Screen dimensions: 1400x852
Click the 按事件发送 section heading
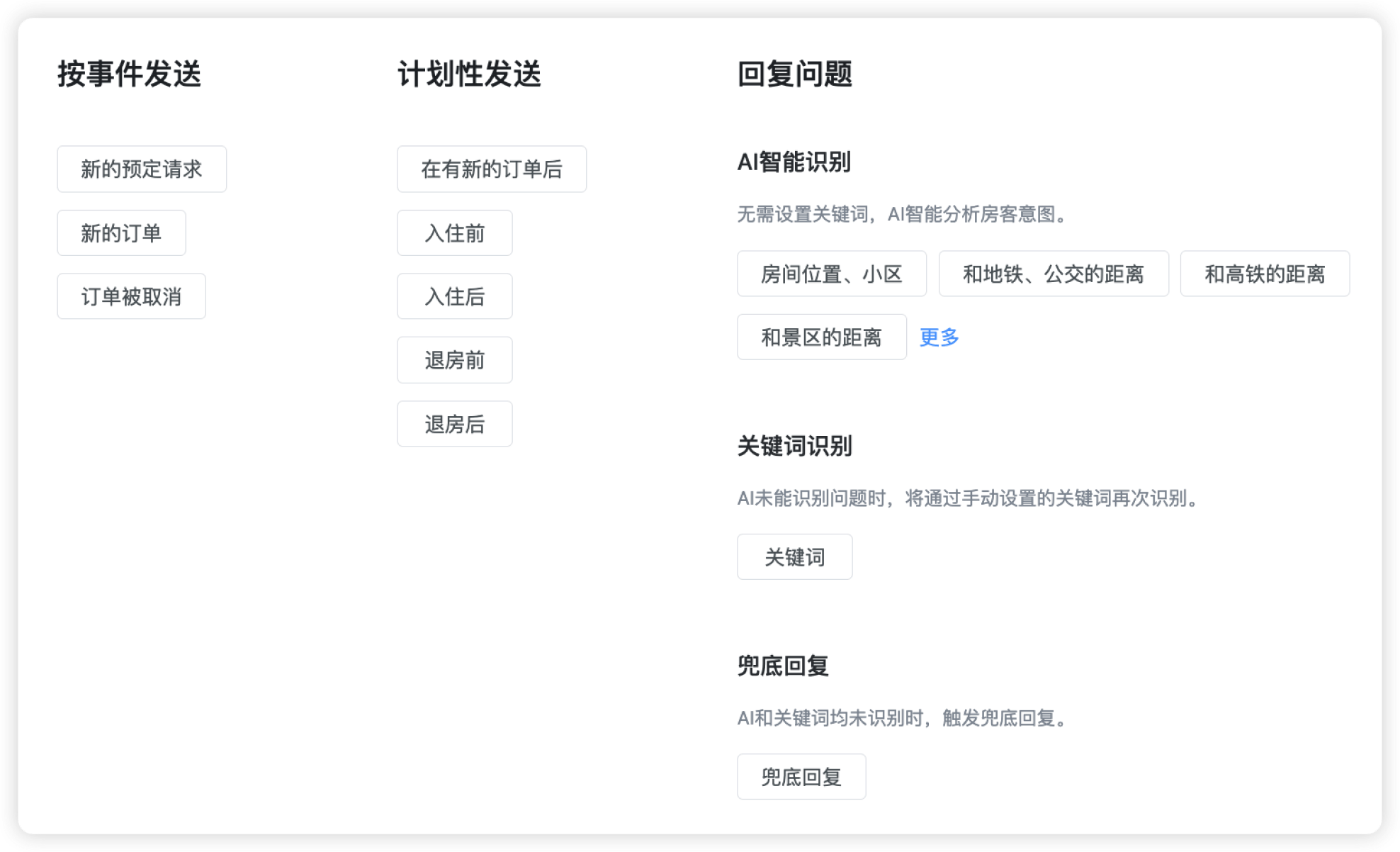click(129, 74)
